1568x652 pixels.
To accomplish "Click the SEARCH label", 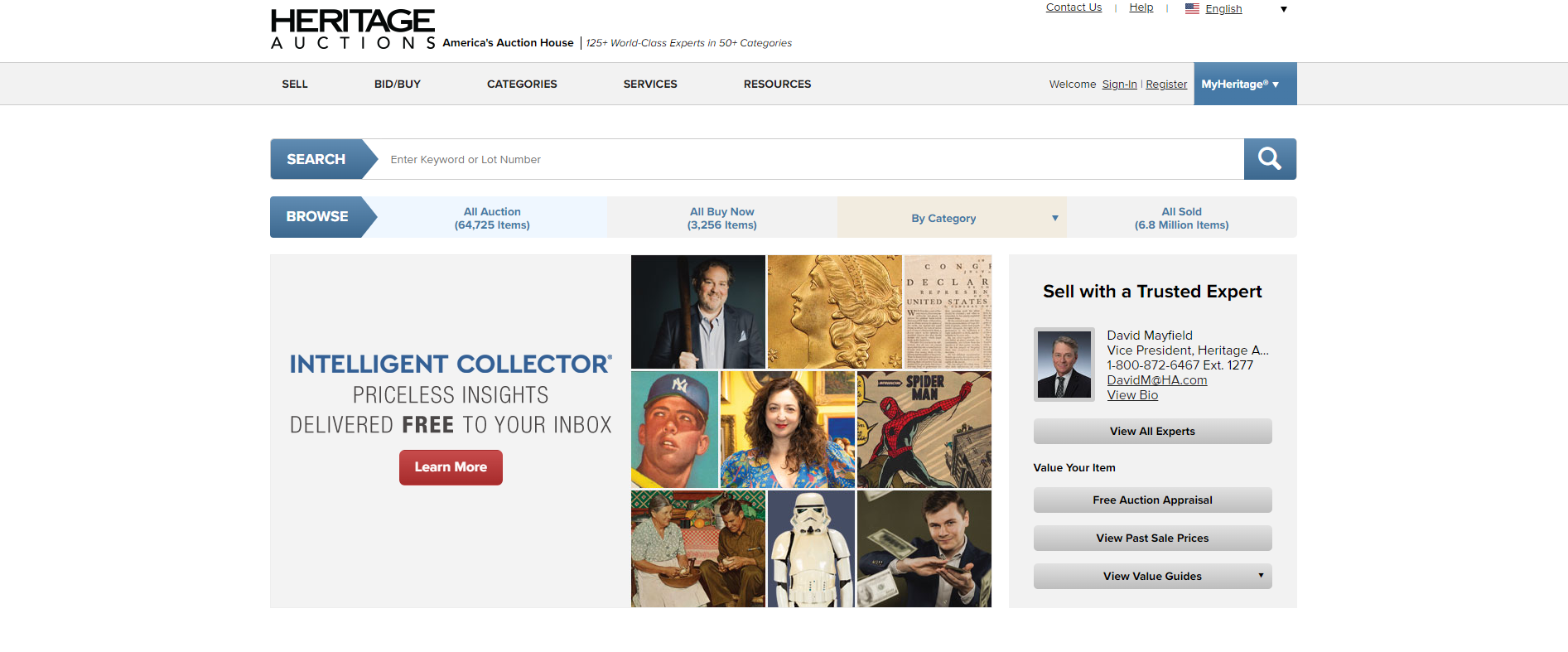I will (x=316, y=159).
